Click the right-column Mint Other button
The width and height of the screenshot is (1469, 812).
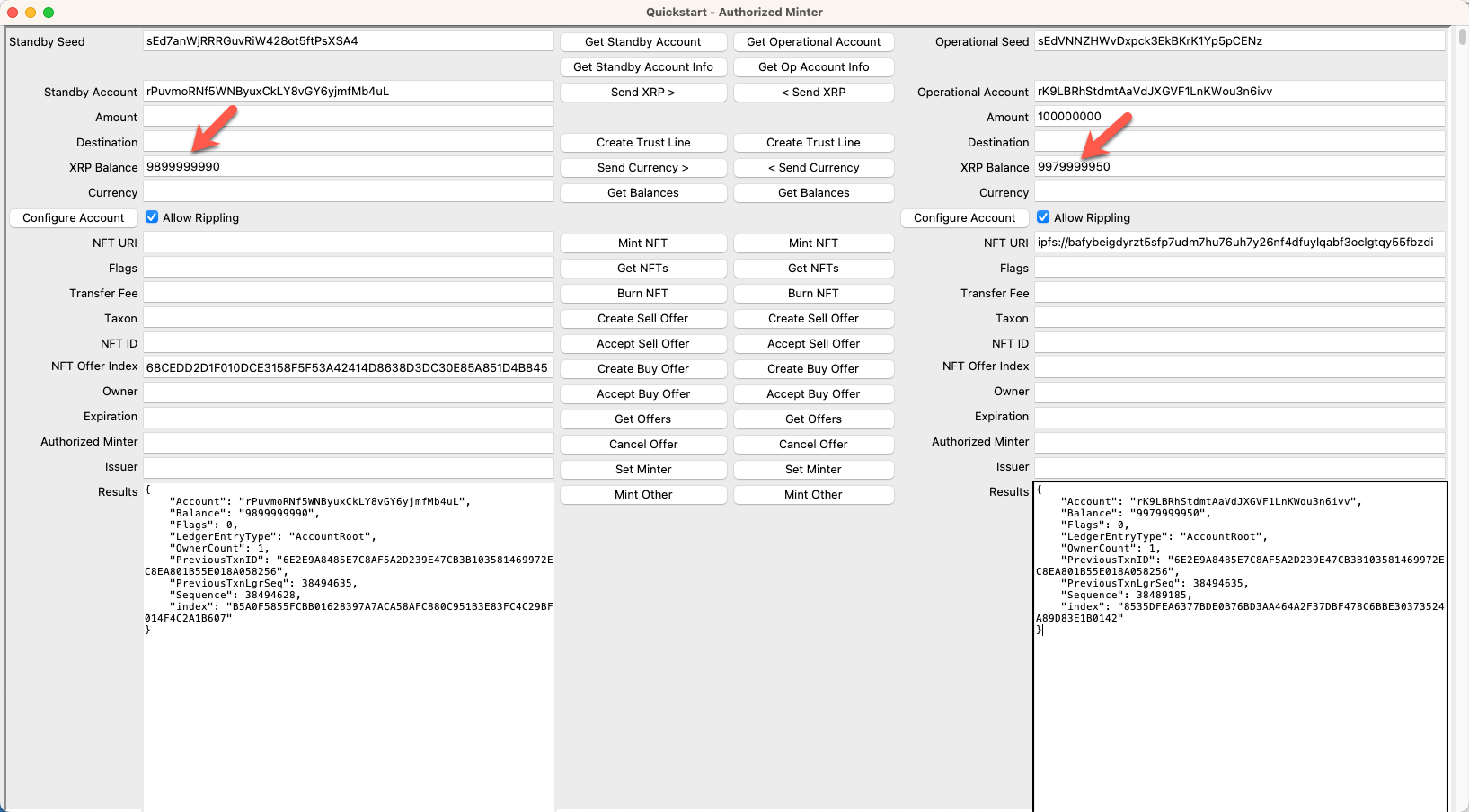coord(813,494)
